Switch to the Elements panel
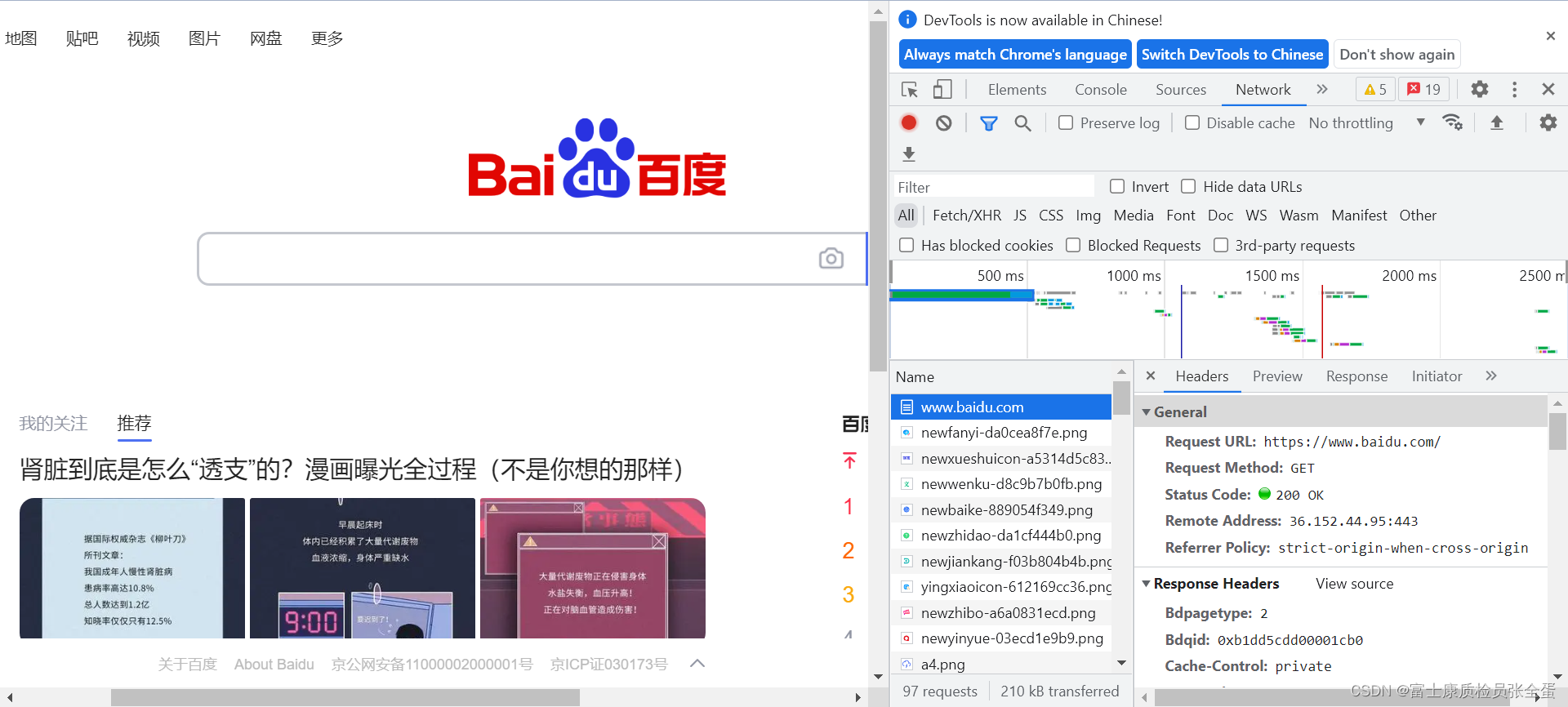 (1017, 90)
